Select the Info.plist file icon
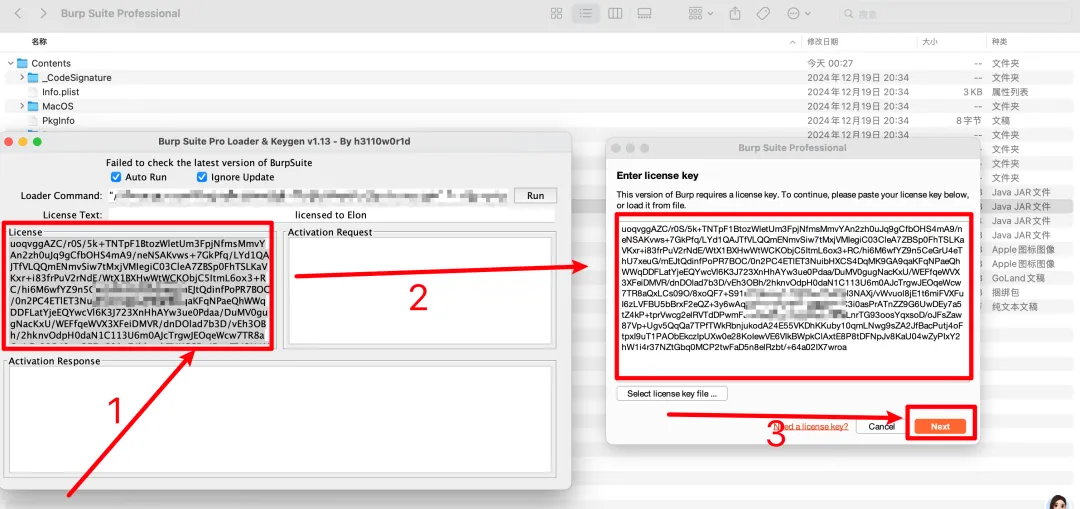 (x=32, y=92)
